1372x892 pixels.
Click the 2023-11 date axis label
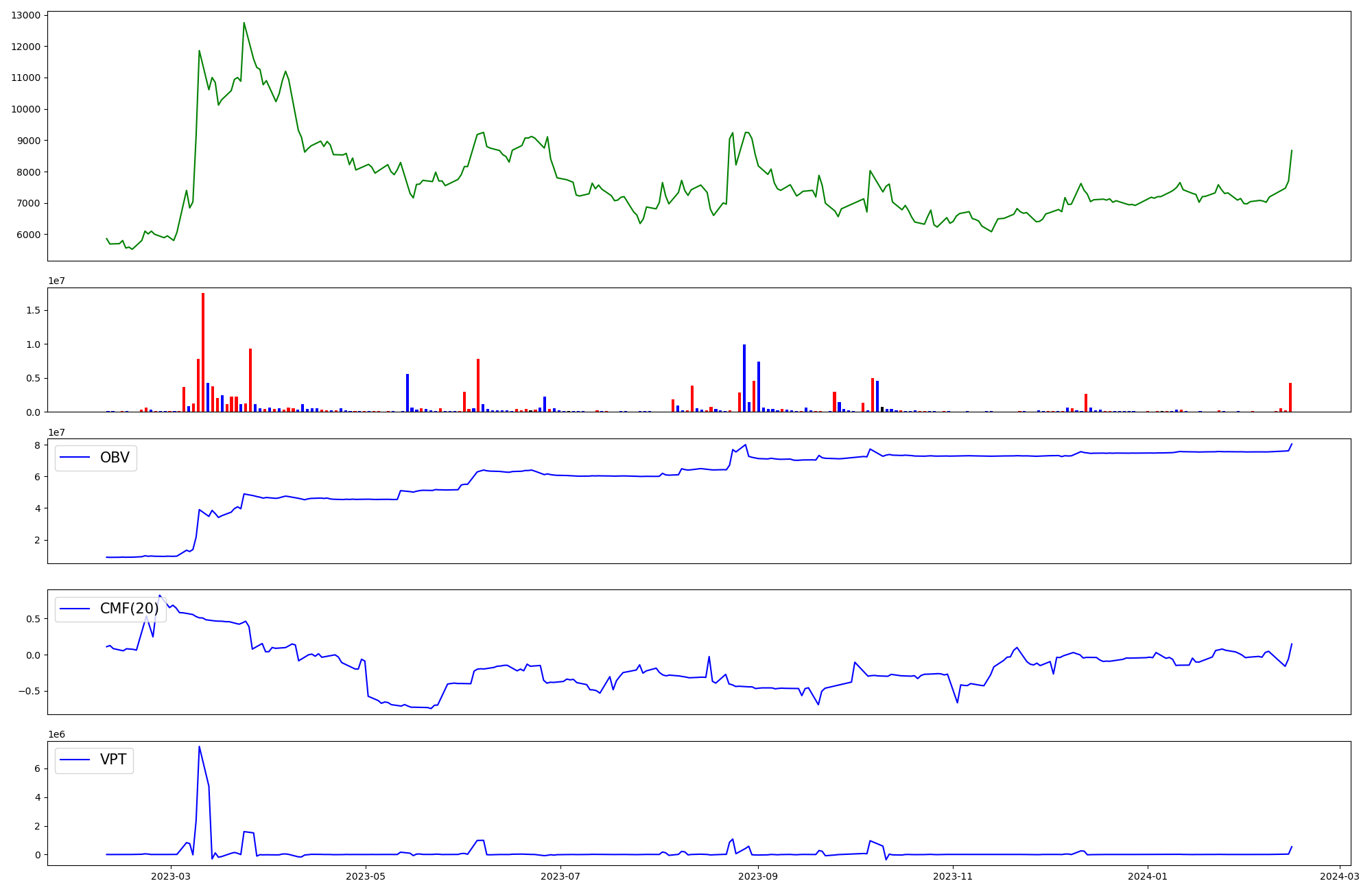click(x=954, y=876)
